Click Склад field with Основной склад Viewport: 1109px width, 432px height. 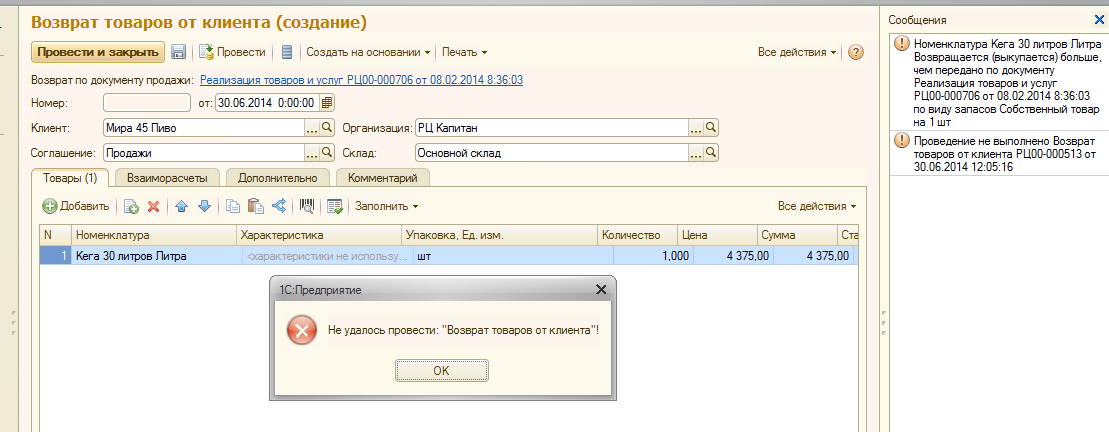(x=552, y=152)
